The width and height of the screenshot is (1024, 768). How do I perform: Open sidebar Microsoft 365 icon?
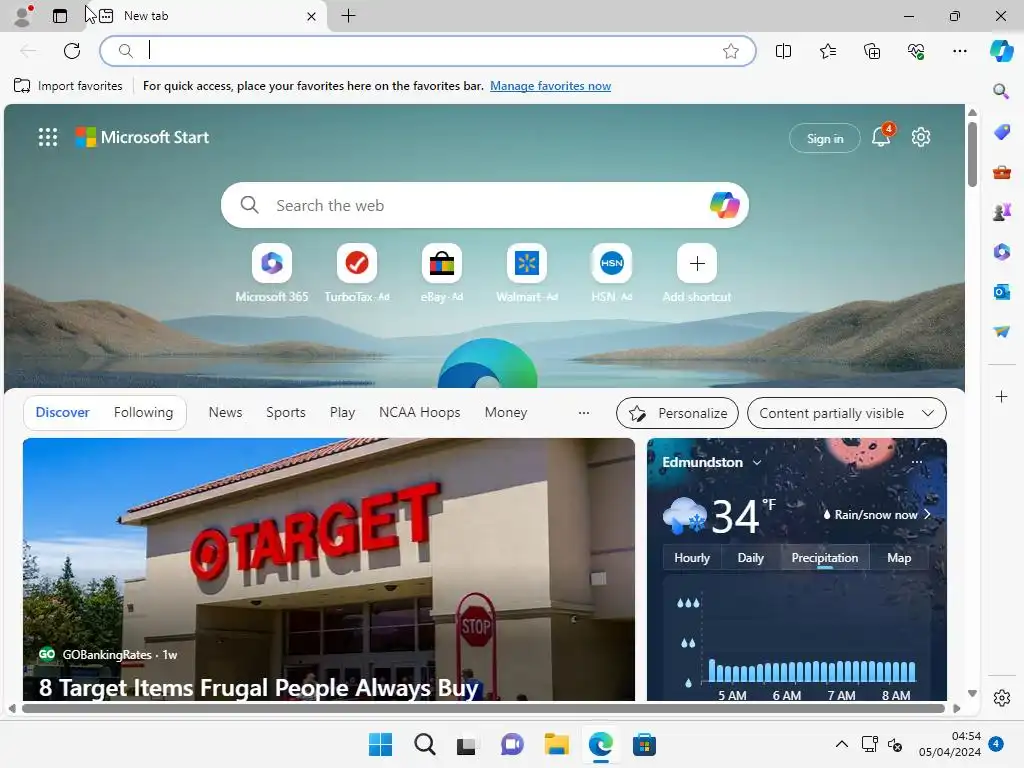click(1001, 251)
